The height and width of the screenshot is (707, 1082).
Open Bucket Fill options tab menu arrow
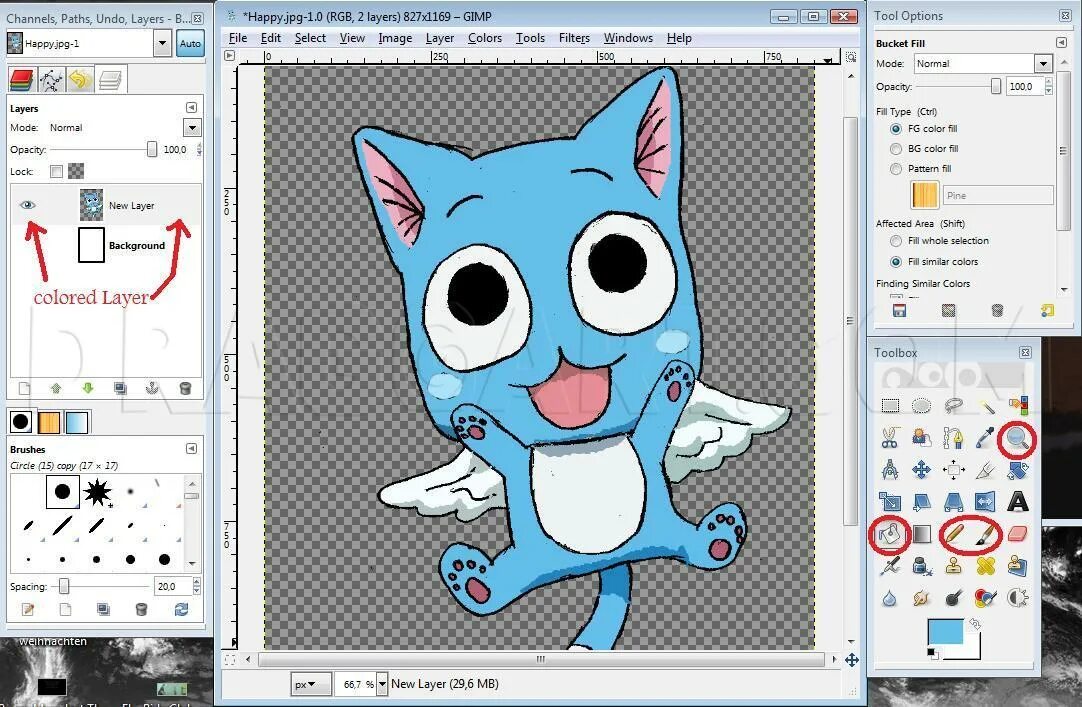(1061, 43)
